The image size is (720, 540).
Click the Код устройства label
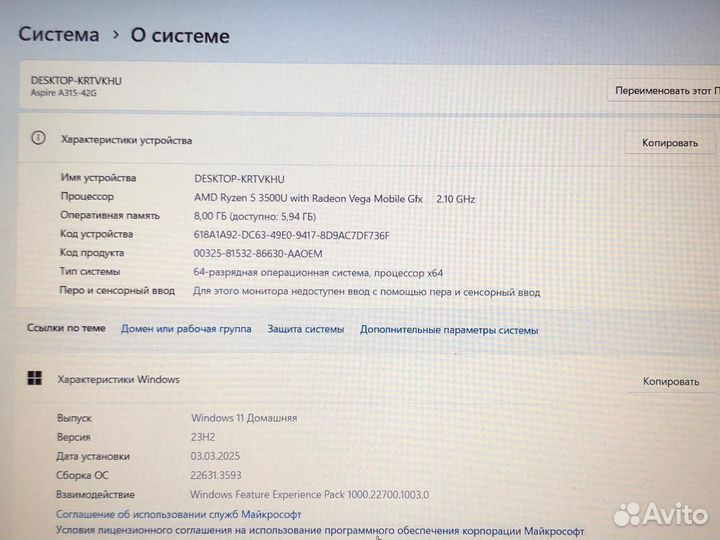tap(96, 234)
